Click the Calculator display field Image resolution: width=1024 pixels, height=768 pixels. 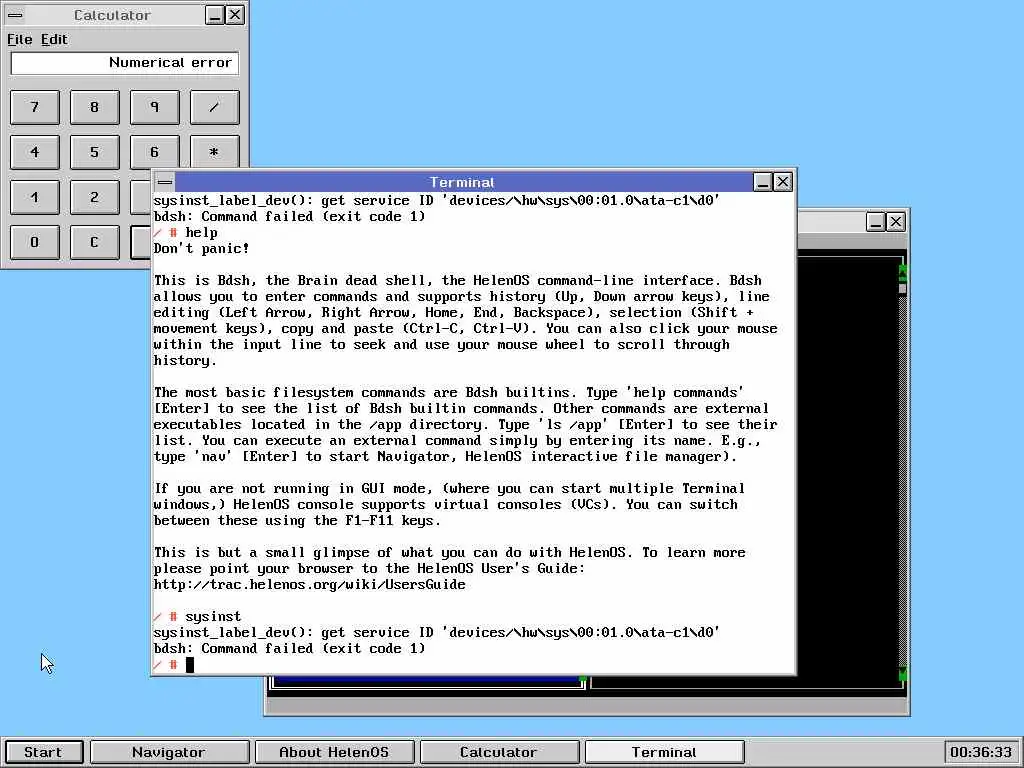pyautogui.click(x=125, y=63)
